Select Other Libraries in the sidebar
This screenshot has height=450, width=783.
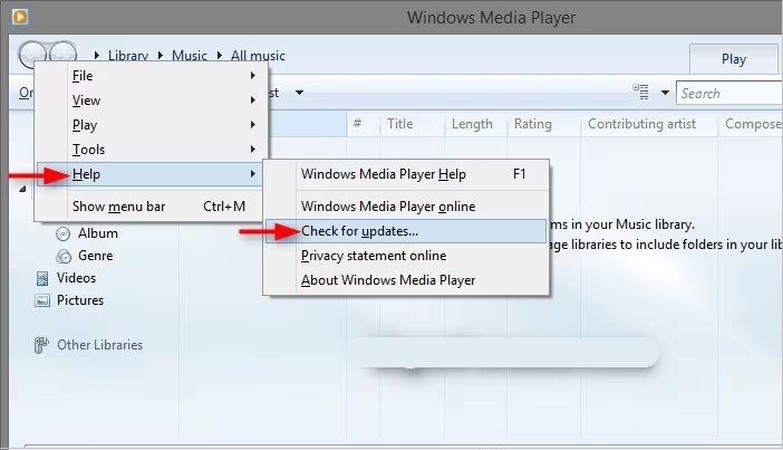pyautogui.click(x=100, y=345)
